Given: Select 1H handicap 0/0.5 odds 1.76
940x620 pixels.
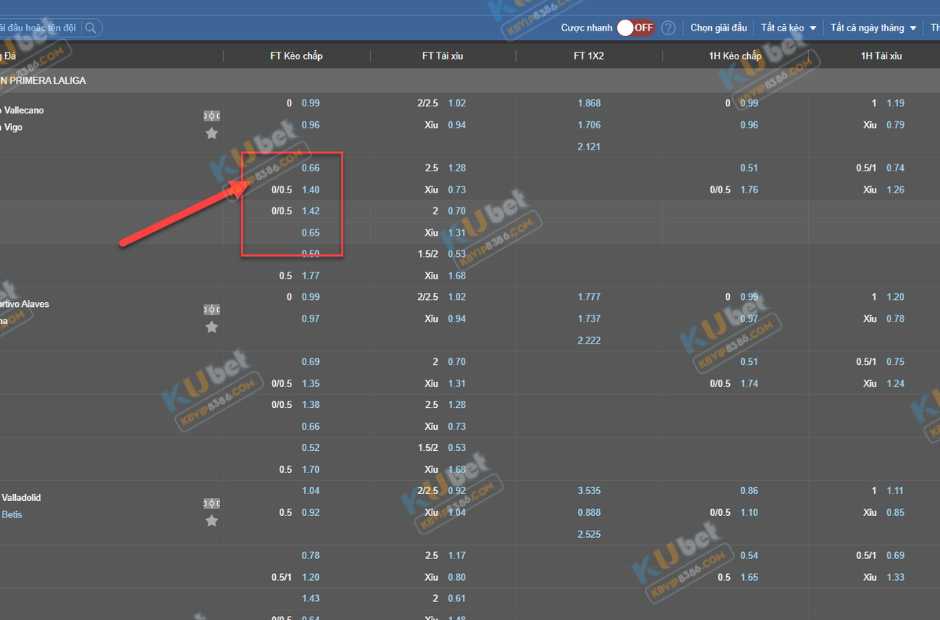Looking at the screenshot, I should point(749,189).
